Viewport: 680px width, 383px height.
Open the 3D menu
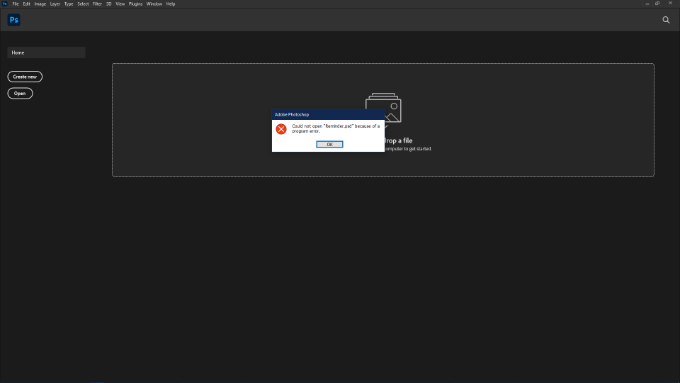[109, 4]
